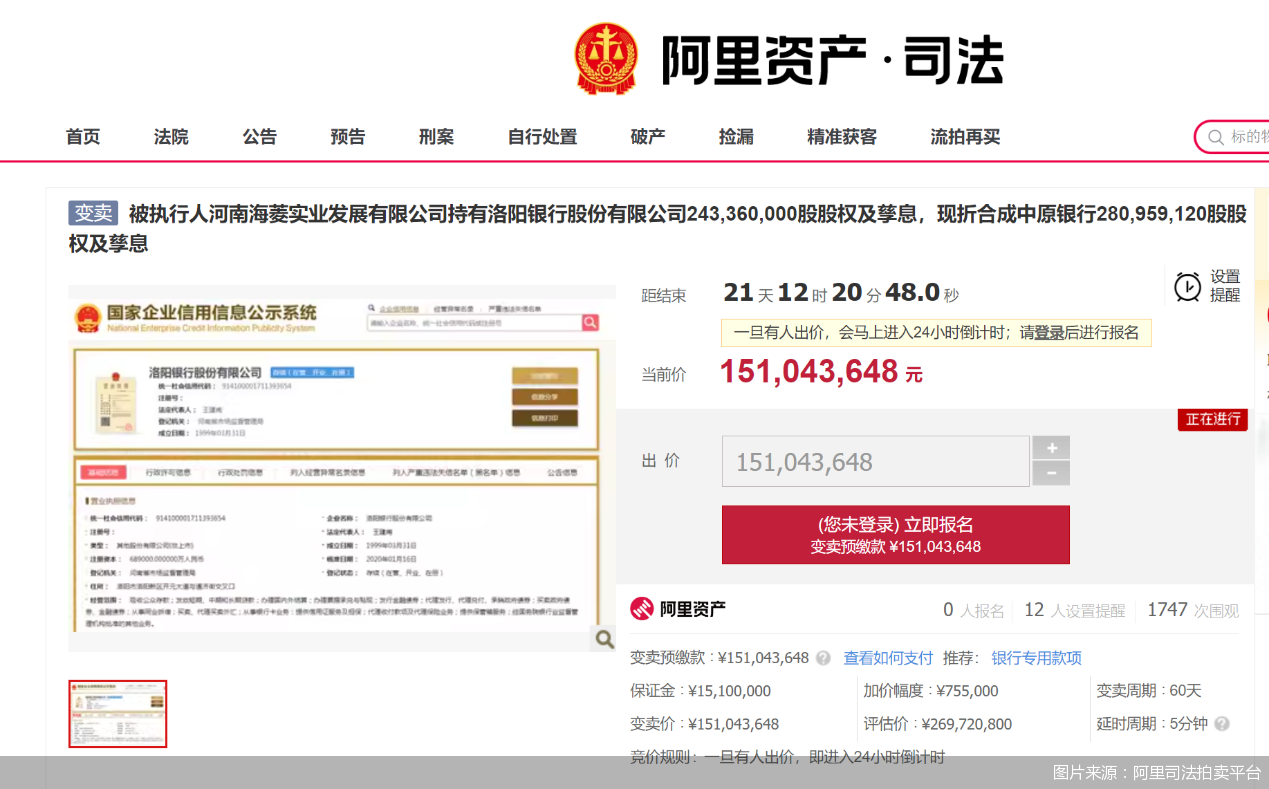
Task: Increase the bid with the plus button
Action: [1051, 448]
